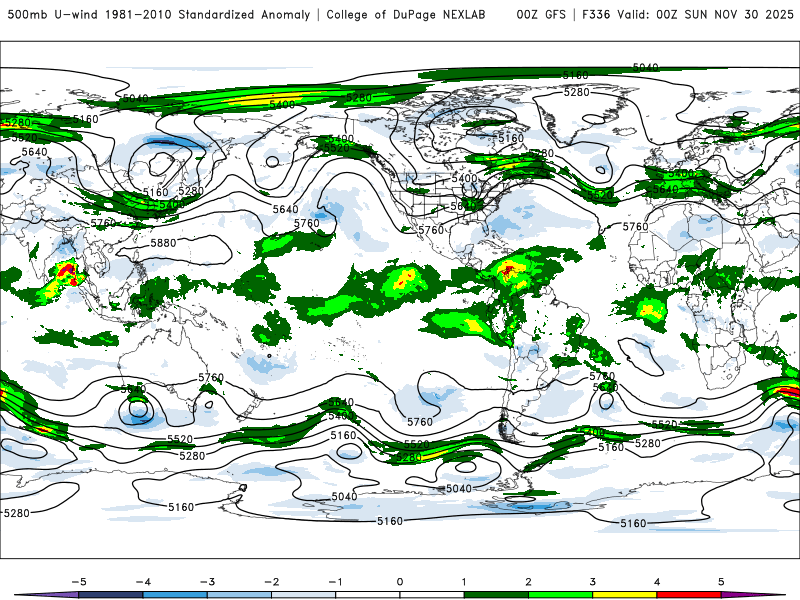
Task: Click the "2" color bar label
Action: click(528, 582)
